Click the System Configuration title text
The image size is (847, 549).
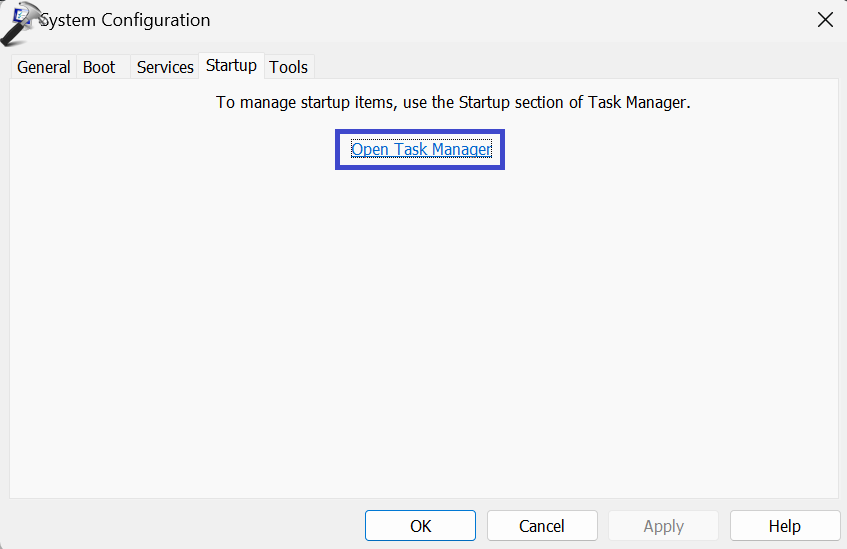click(x=125, y=20)
